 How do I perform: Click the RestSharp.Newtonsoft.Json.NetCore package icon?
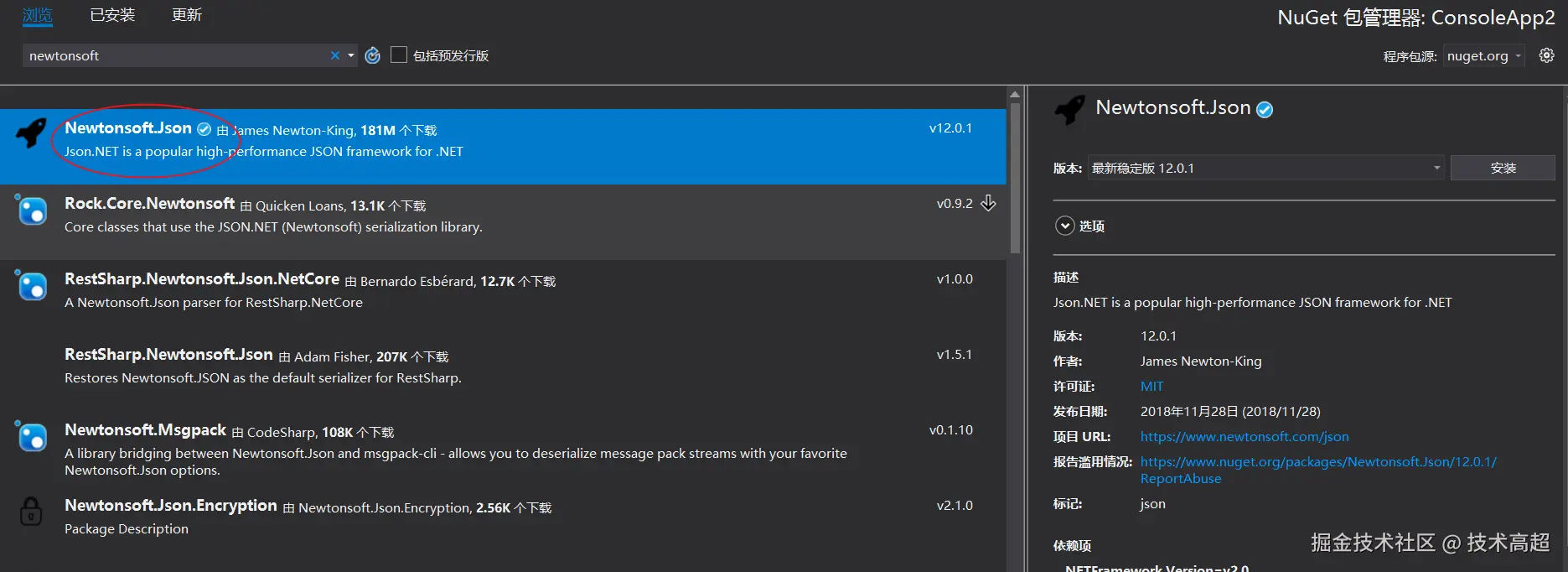[x=32, y=285]
